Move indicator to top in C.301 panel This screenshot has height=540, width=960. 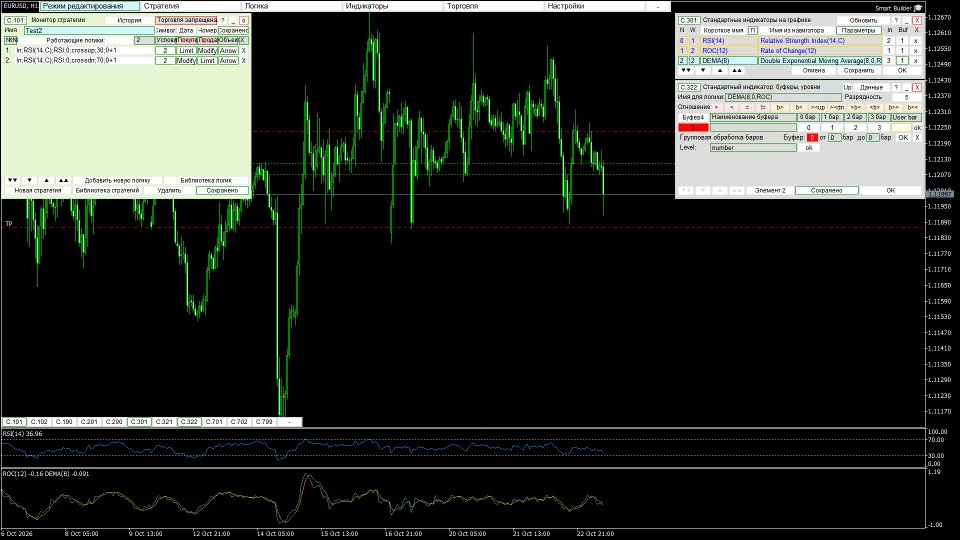pyautogui.click(x=737, y=70)
